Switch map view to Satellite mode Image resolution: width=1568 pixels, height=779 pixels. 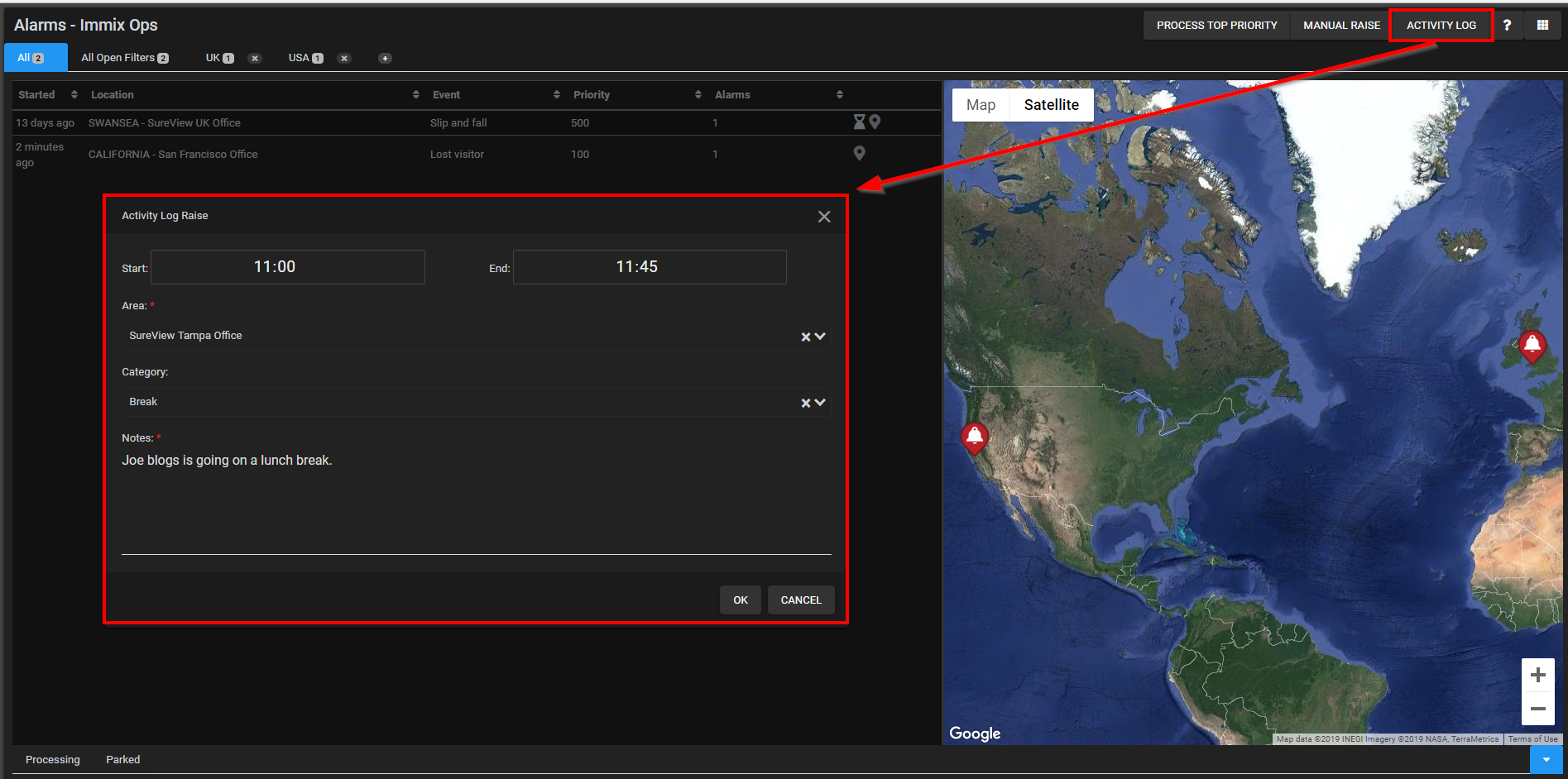[x=1052, y=105]
